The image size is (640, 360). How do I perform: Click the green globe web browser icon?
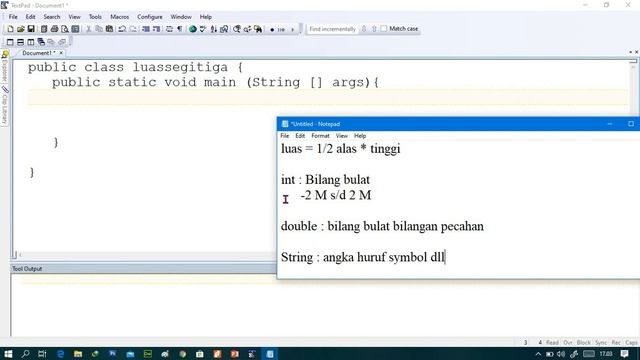tap(193, 29)
